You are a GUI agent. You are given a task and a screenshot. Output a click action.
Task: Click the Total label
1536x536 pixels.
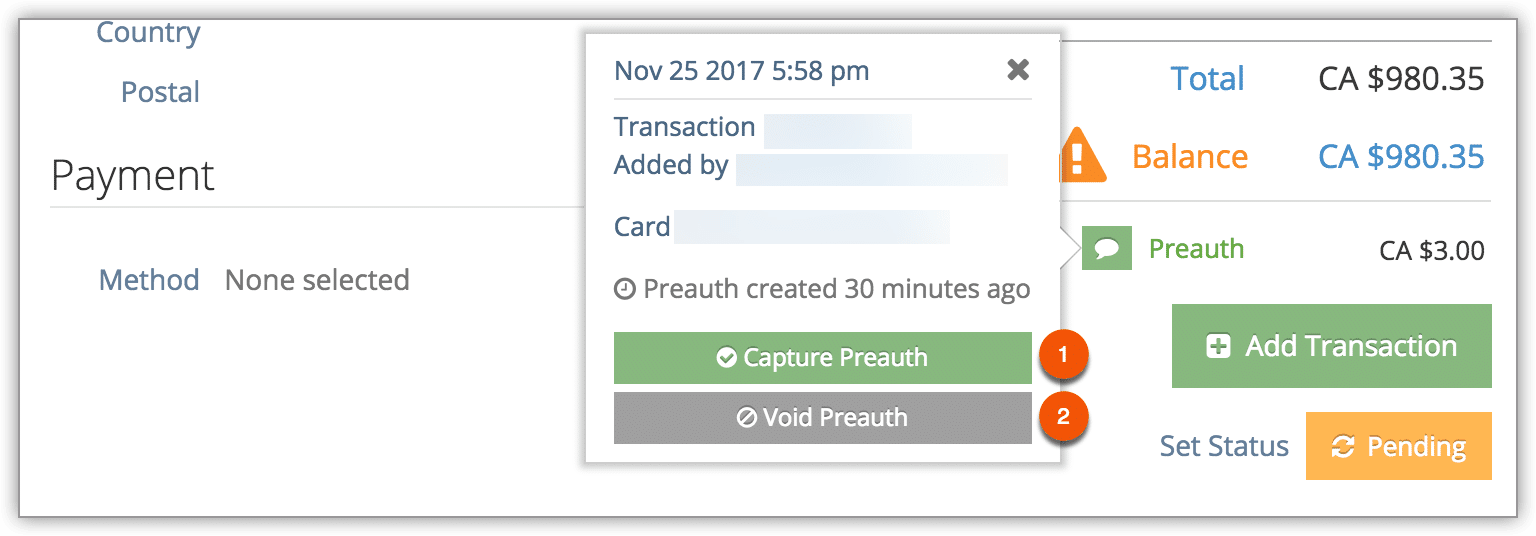(1208, 78)
